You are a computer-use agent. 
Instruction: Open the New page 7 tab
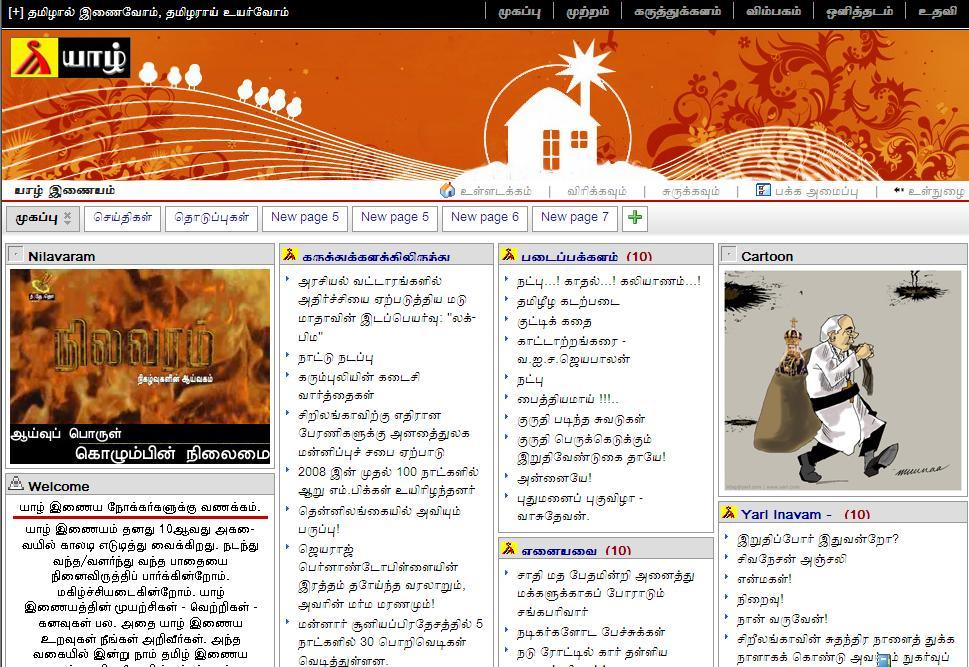pos(574,217)
